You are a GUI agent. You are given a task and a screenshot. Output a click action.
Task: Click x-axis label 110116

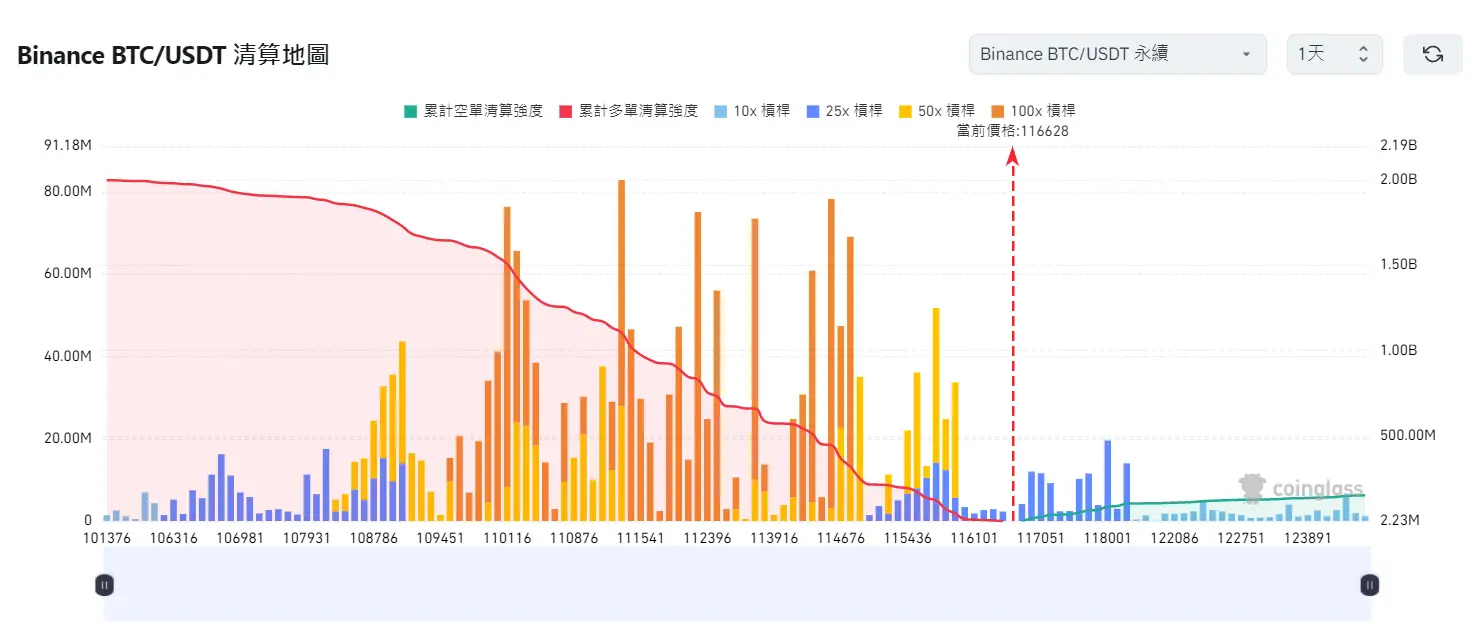pyautogui.click(x=507, y=538)
